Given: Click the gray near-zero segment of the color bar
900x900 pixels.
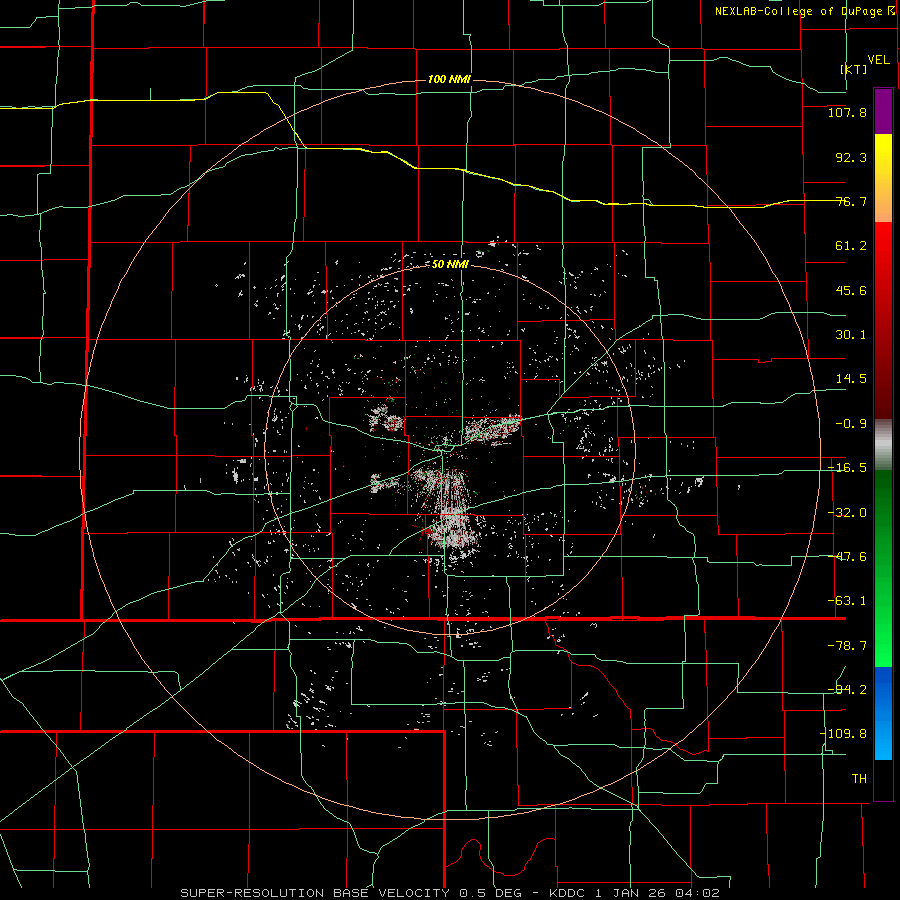Looking at the screenshot, I should tap(883, 445).
